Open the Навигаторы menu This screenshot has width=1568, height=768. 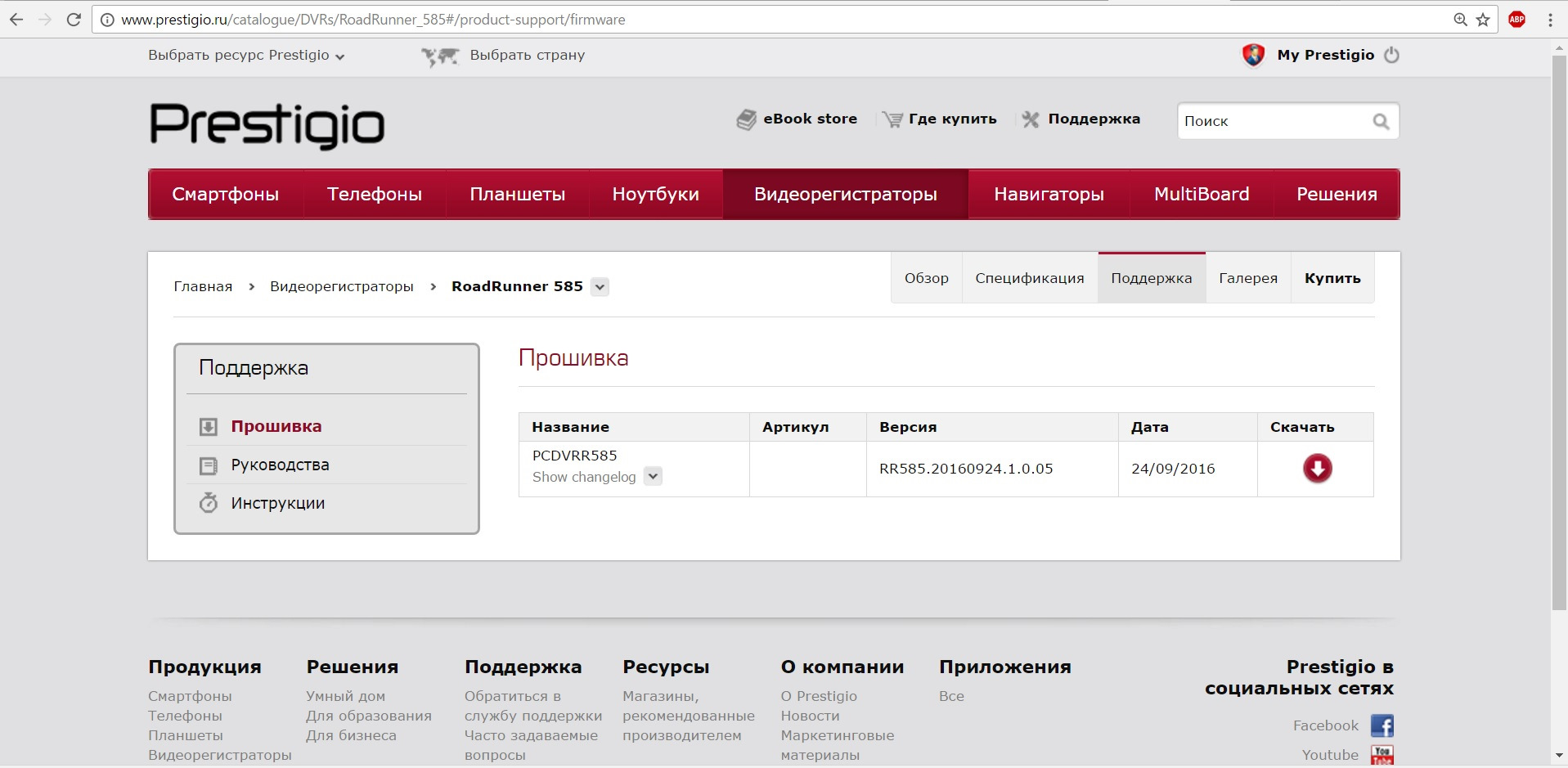pos(1049,195)
